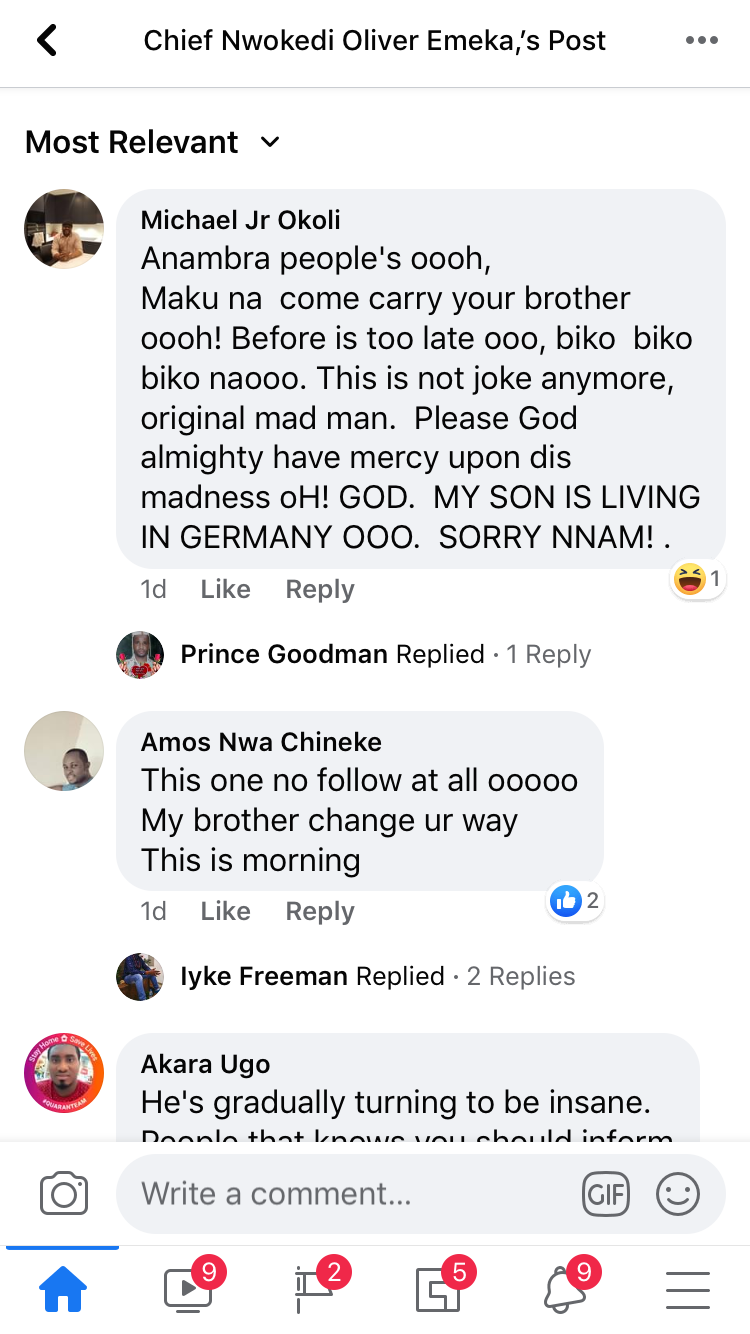Reply to Michael Jr Okoli's comment
The height and width of the screenshot is (1334, 750).
[320, 590]
